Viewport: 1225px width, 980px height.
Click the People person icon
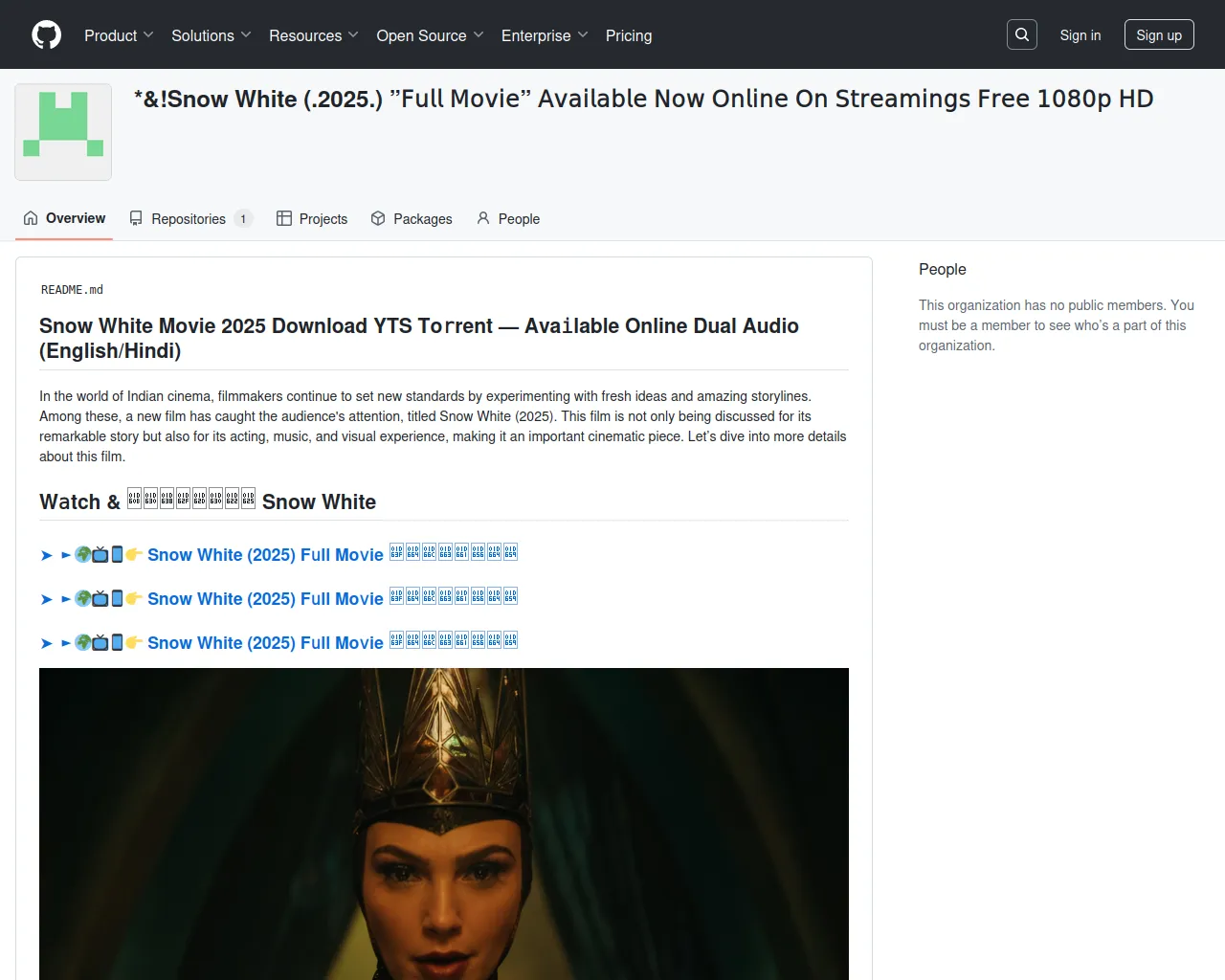(x=483, y=218)
